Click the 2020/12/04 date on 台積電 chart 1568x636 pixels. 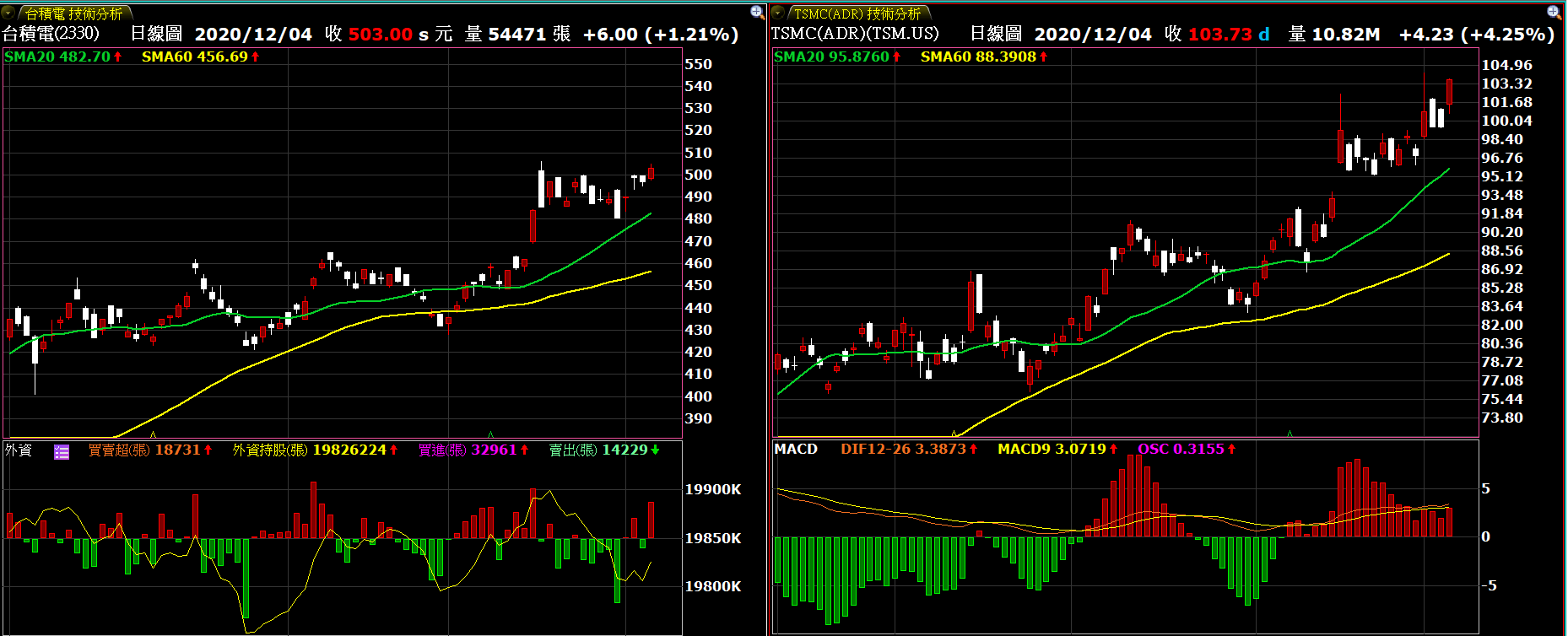(253, 35)
